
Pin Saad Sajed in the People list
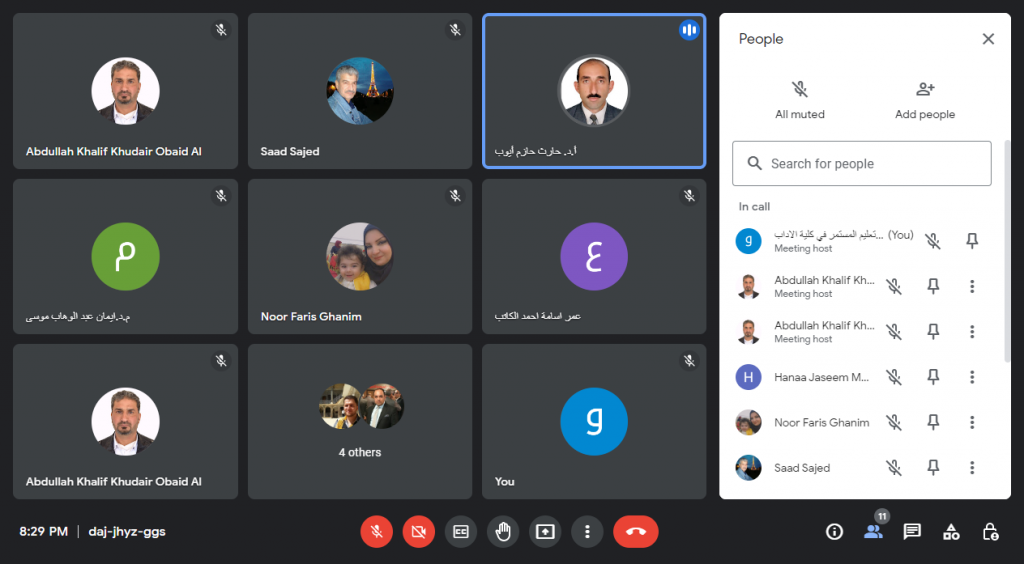(933, 467)
